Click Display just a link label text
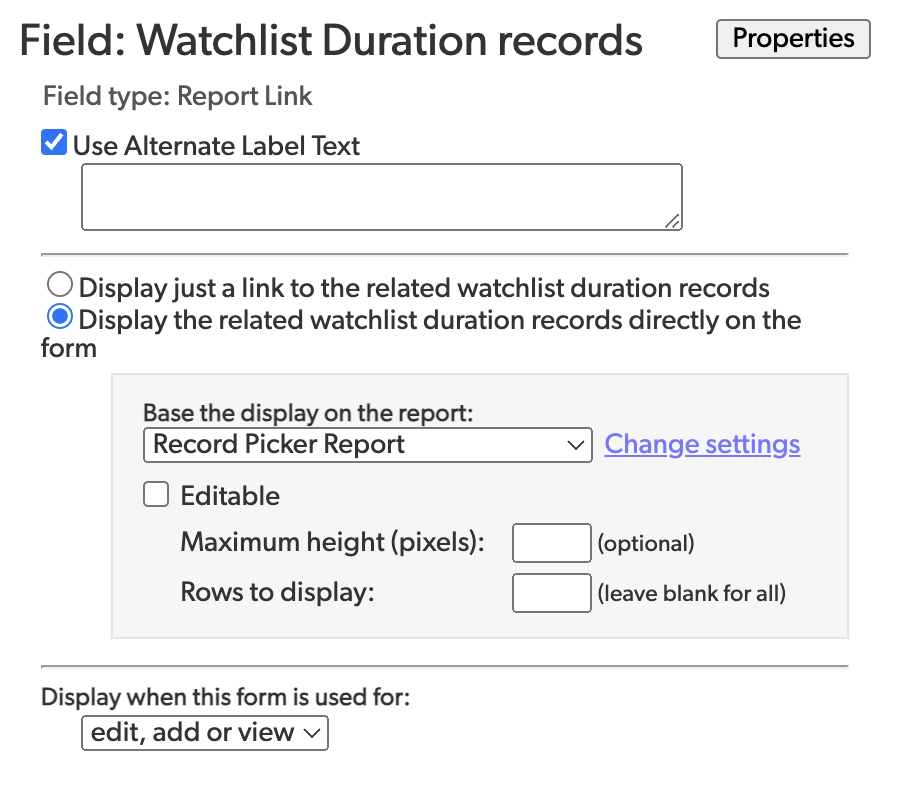924x792 pixels. pyautogui.click(x=424, y=288)
